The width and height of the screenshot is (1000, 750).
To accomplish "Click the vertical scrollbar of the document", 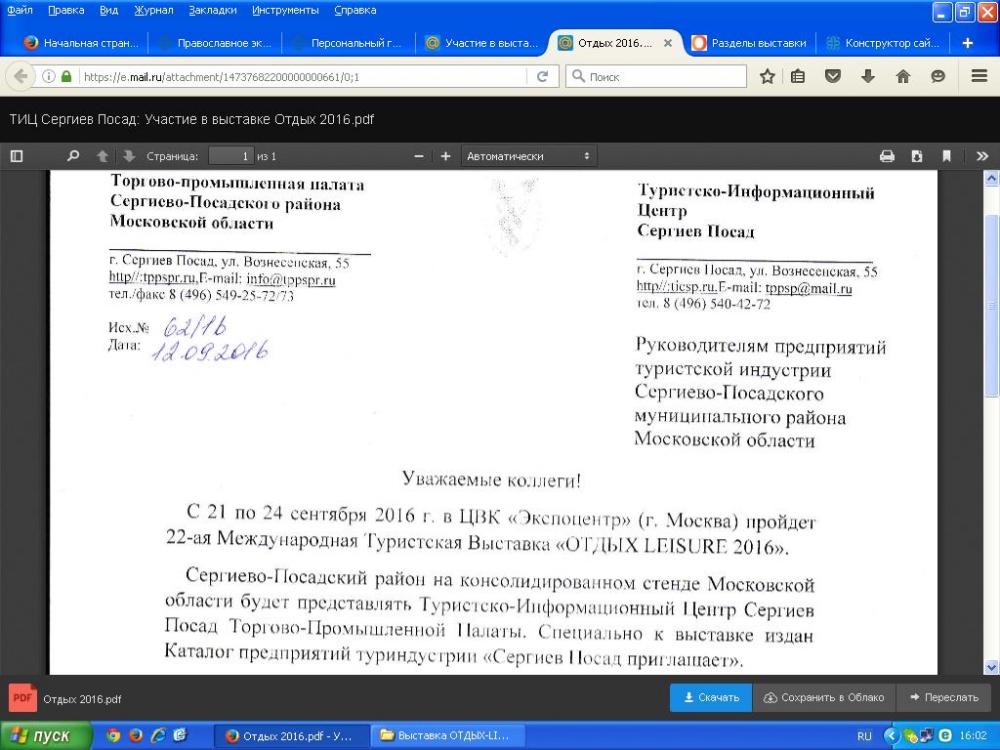I will tap(991, 300).
